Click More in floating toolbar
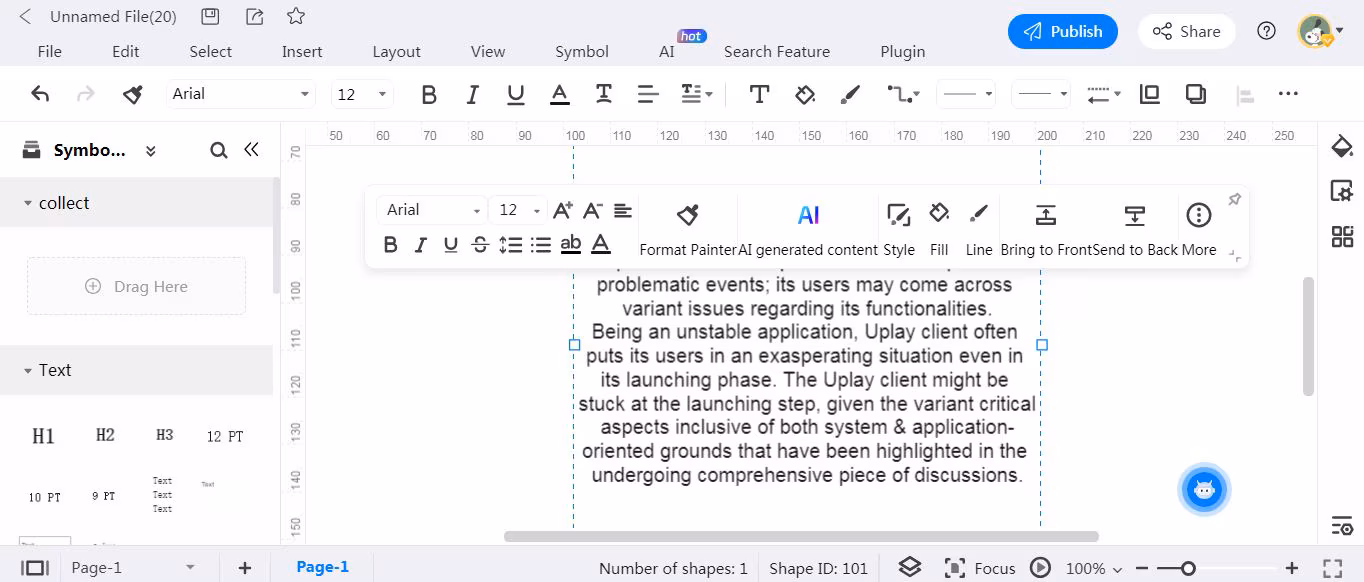Image resolution: width=1364 pixels, height=582 pixels. [x=1199, y=229]
